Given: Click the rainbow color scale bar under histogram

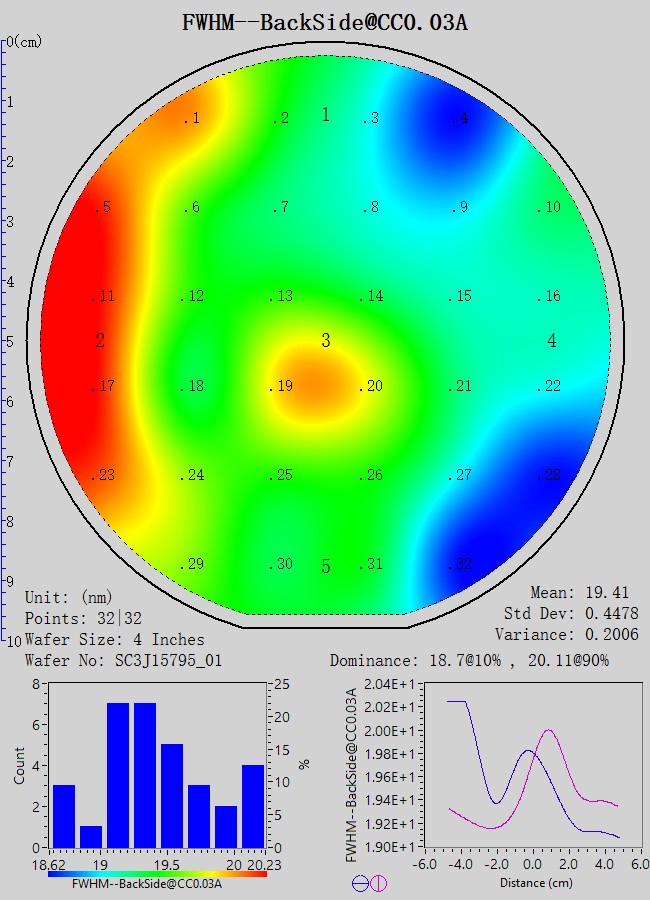Looking at the screenshot, I should point(158,873).
